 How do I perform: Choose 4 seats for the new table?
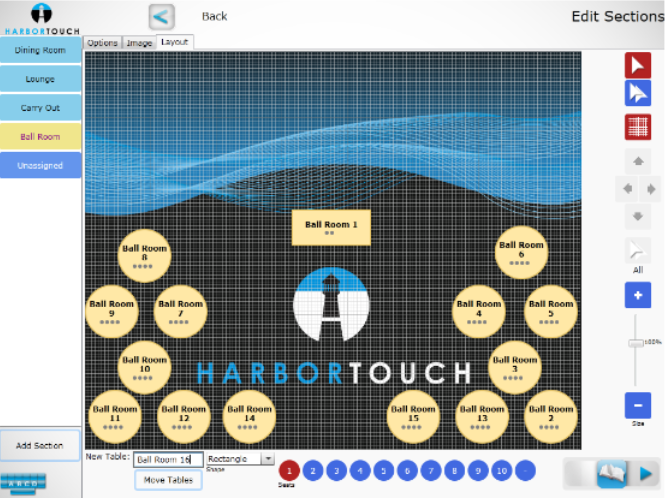360,470
